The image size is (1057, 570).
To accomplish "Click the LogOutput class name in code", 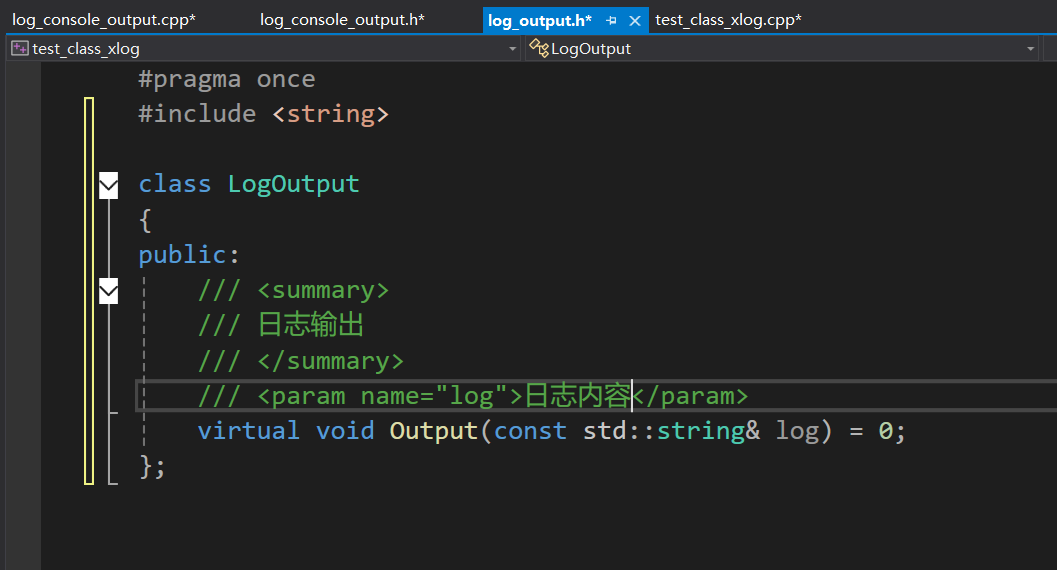I will pyautogui.click(x=293, y=184).
